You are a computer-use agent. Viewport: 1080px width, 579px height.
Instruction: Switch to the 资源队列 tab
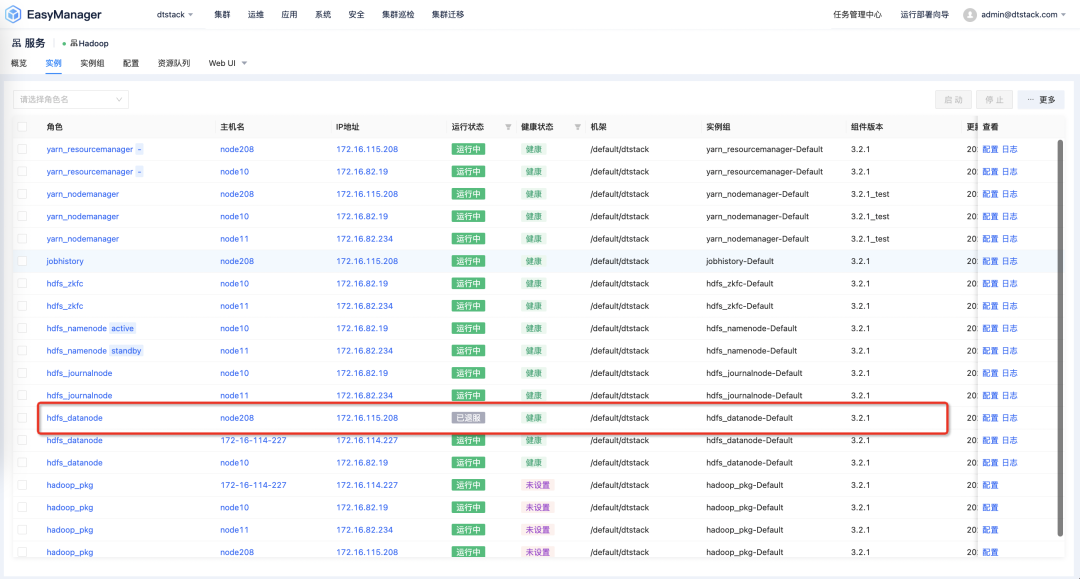(173, 63)
